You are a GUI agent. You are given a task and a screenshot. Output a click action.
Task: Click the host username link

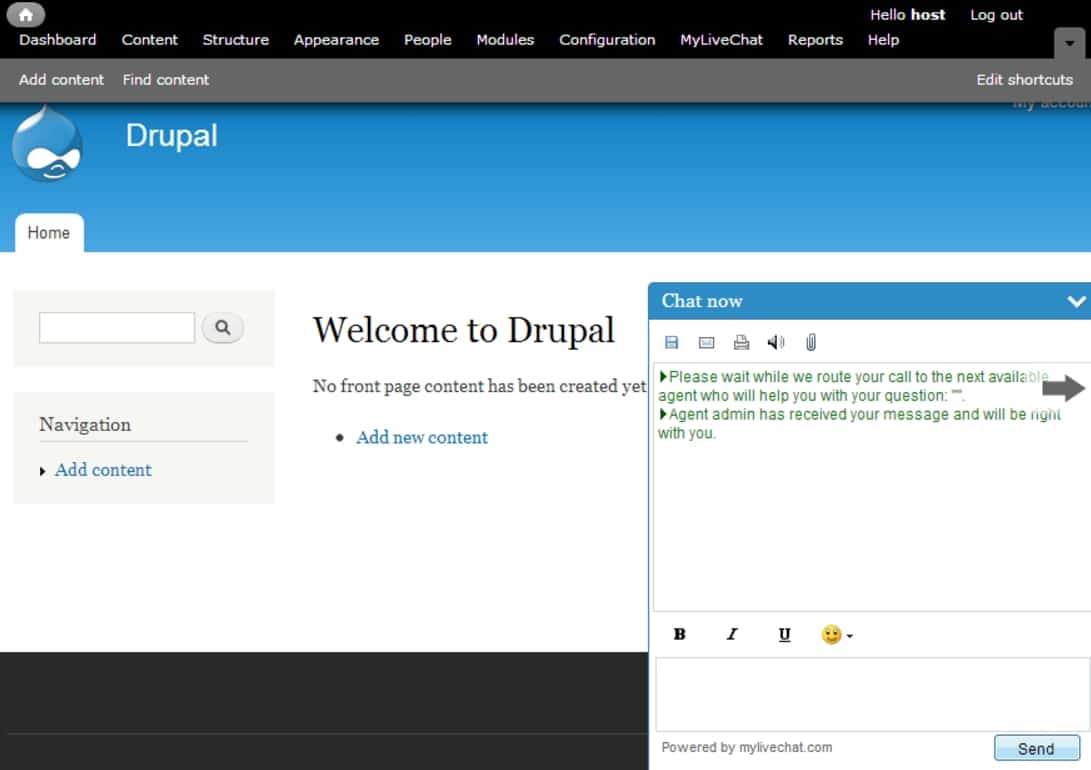tap(927, 15)
